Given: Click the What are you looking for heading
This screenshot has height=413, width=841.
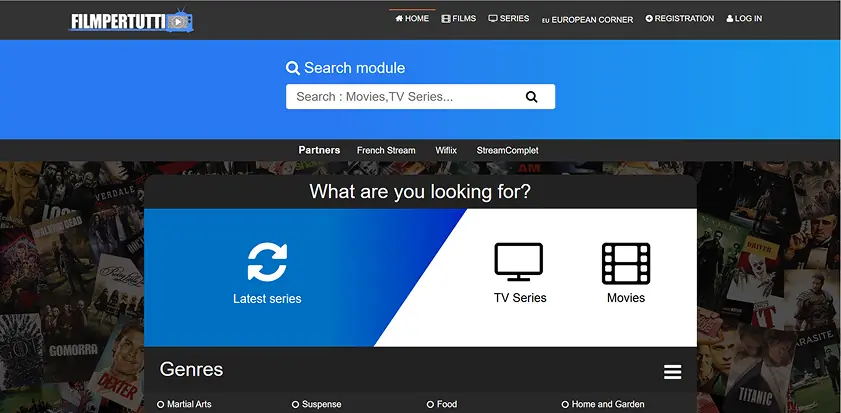Looking at the screenshot, I should coord(420,191).
